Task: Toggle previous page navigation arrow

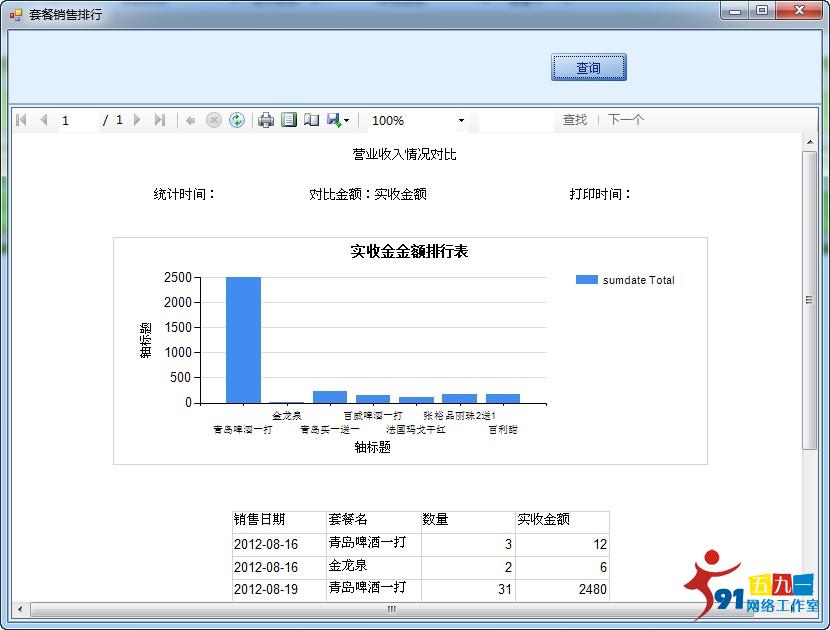Action: [x=43, y=120]
